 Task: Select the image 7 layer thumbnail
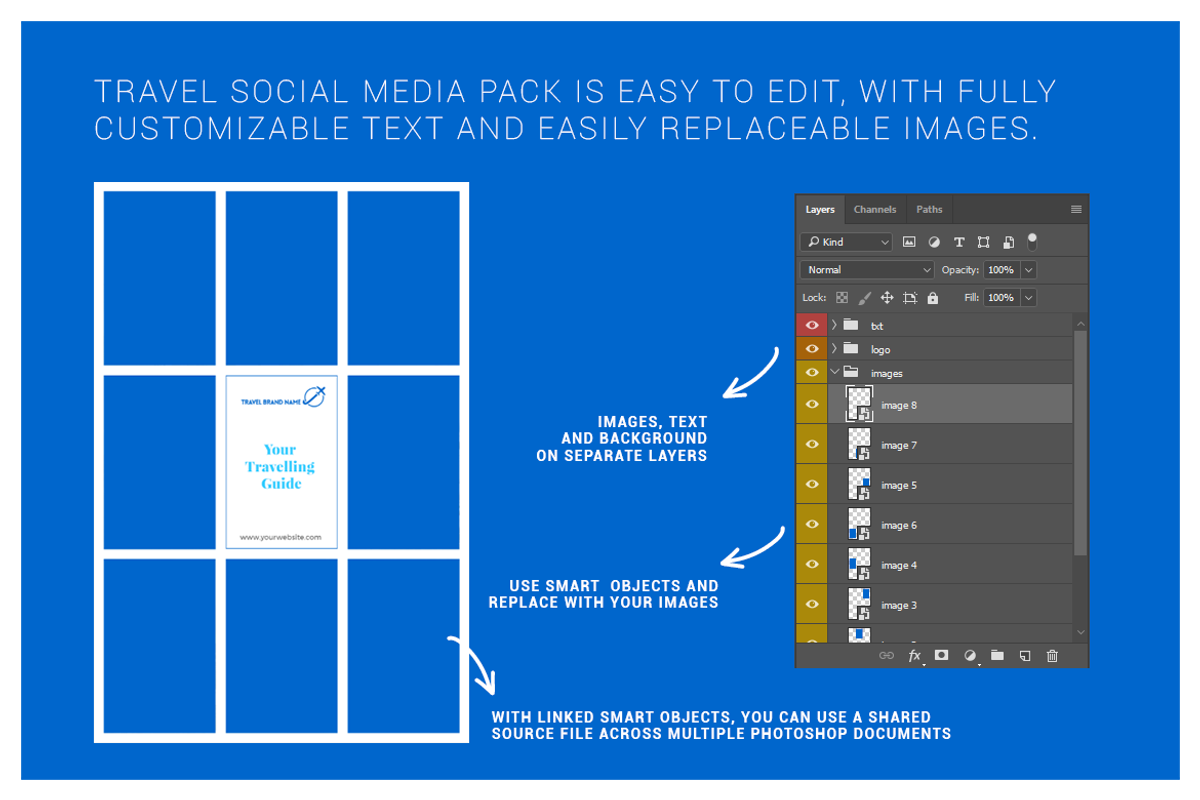coord(859,444)
